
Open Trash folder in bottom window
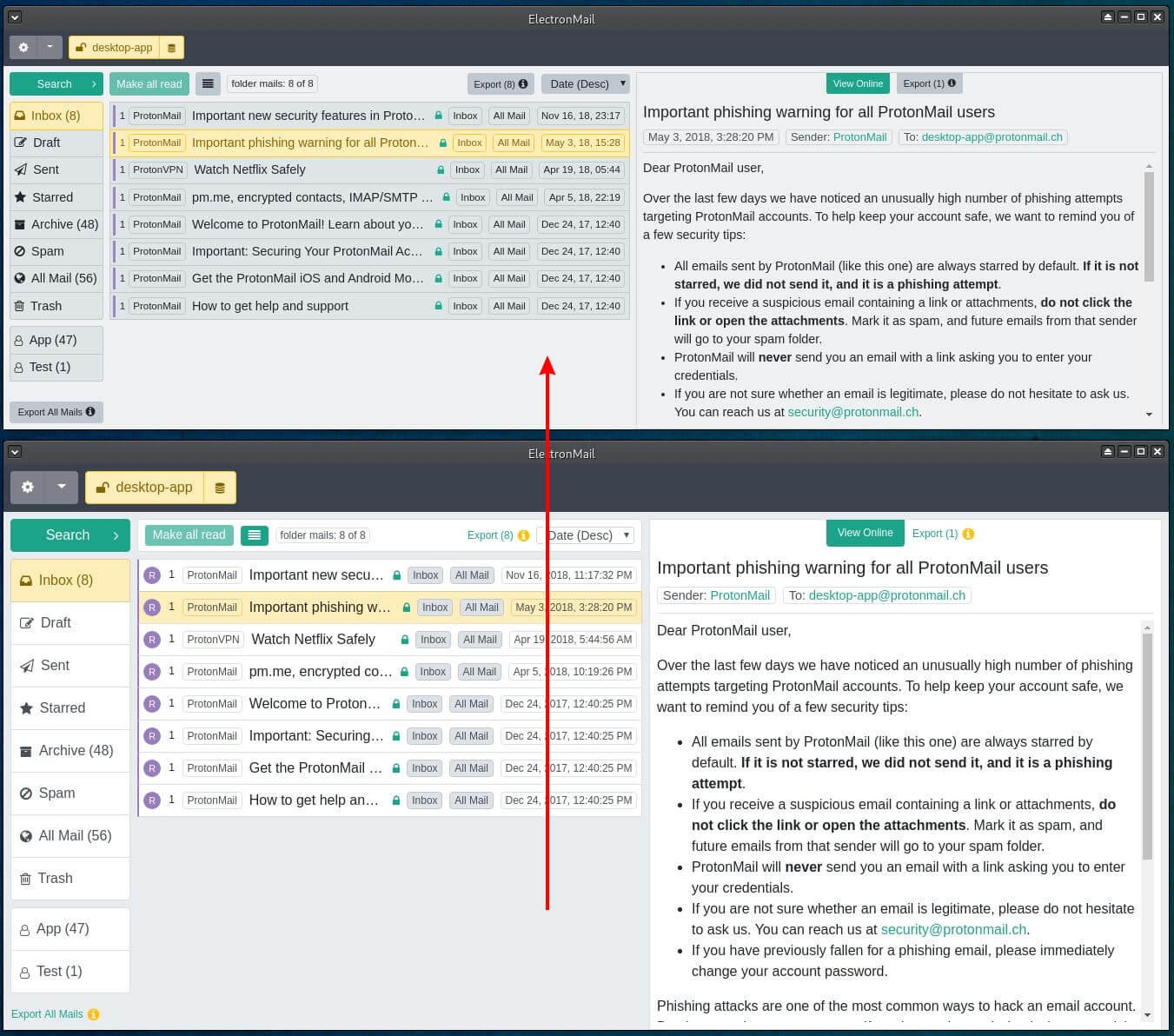coord(70,879)
